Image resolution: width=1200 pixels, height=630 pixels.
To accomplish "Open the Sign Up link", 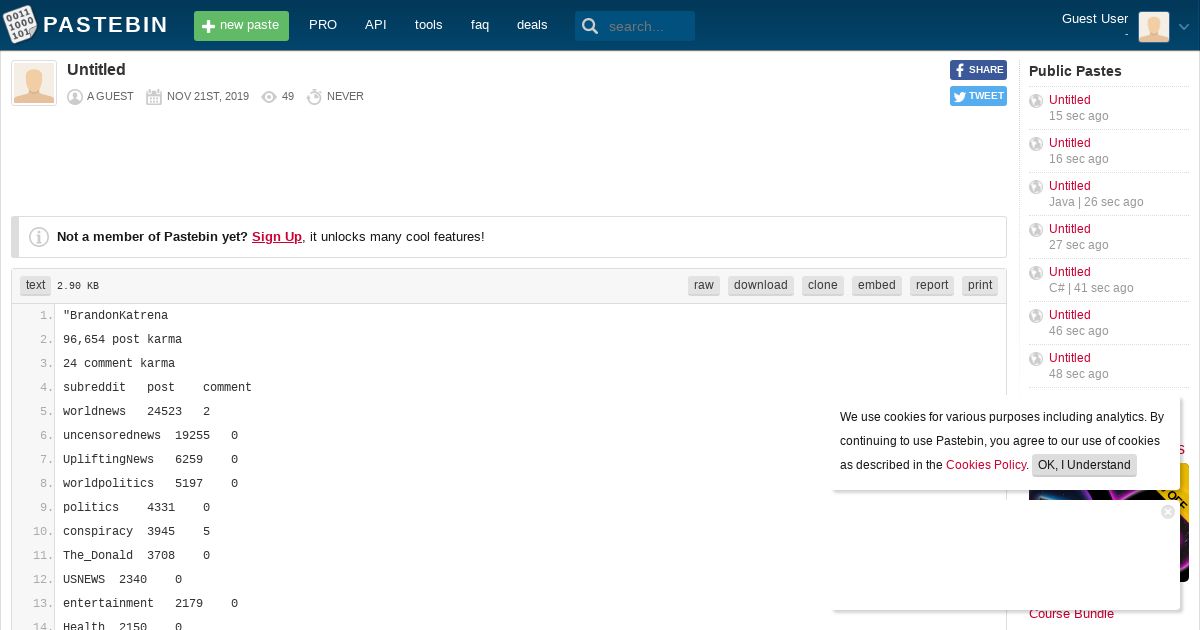I will point(277,237).
